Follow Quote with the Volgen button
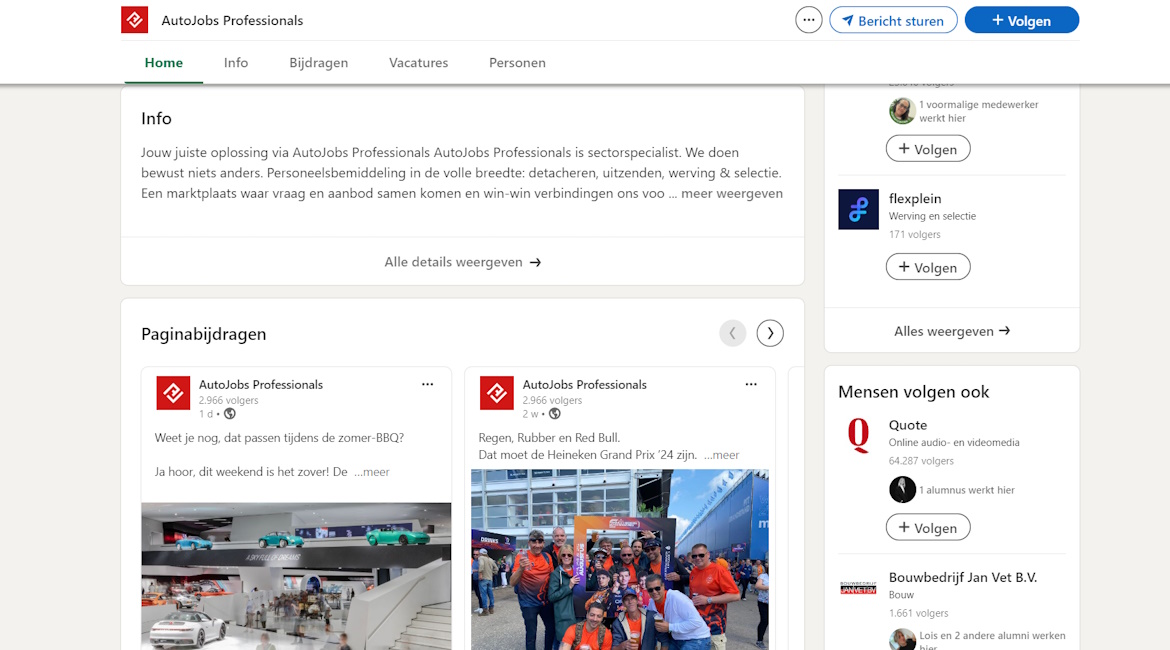1170x650 pixels. (x=928, y=527)
